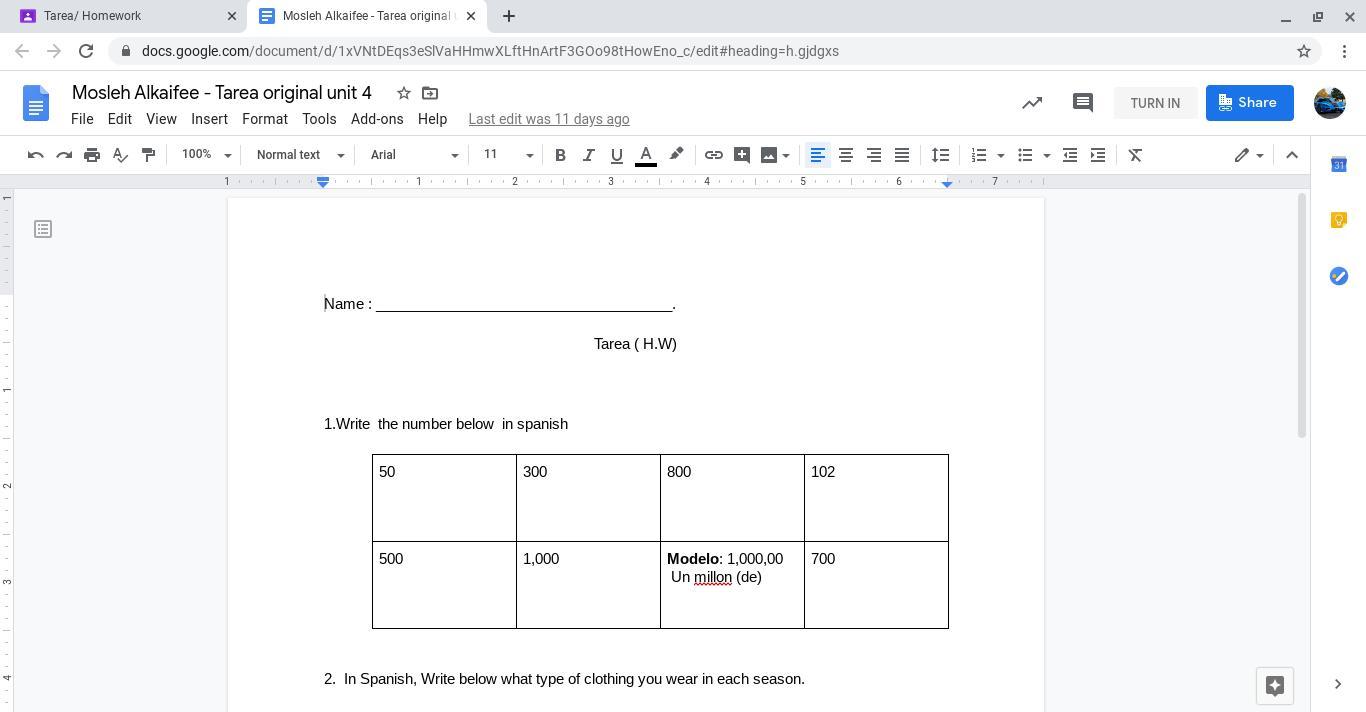Set center alignment

pyautogui.click(x=845, y=155)
